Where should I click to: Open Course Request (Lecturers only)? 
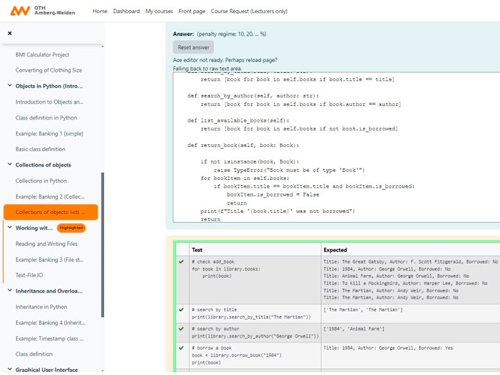tap(249, 11)
